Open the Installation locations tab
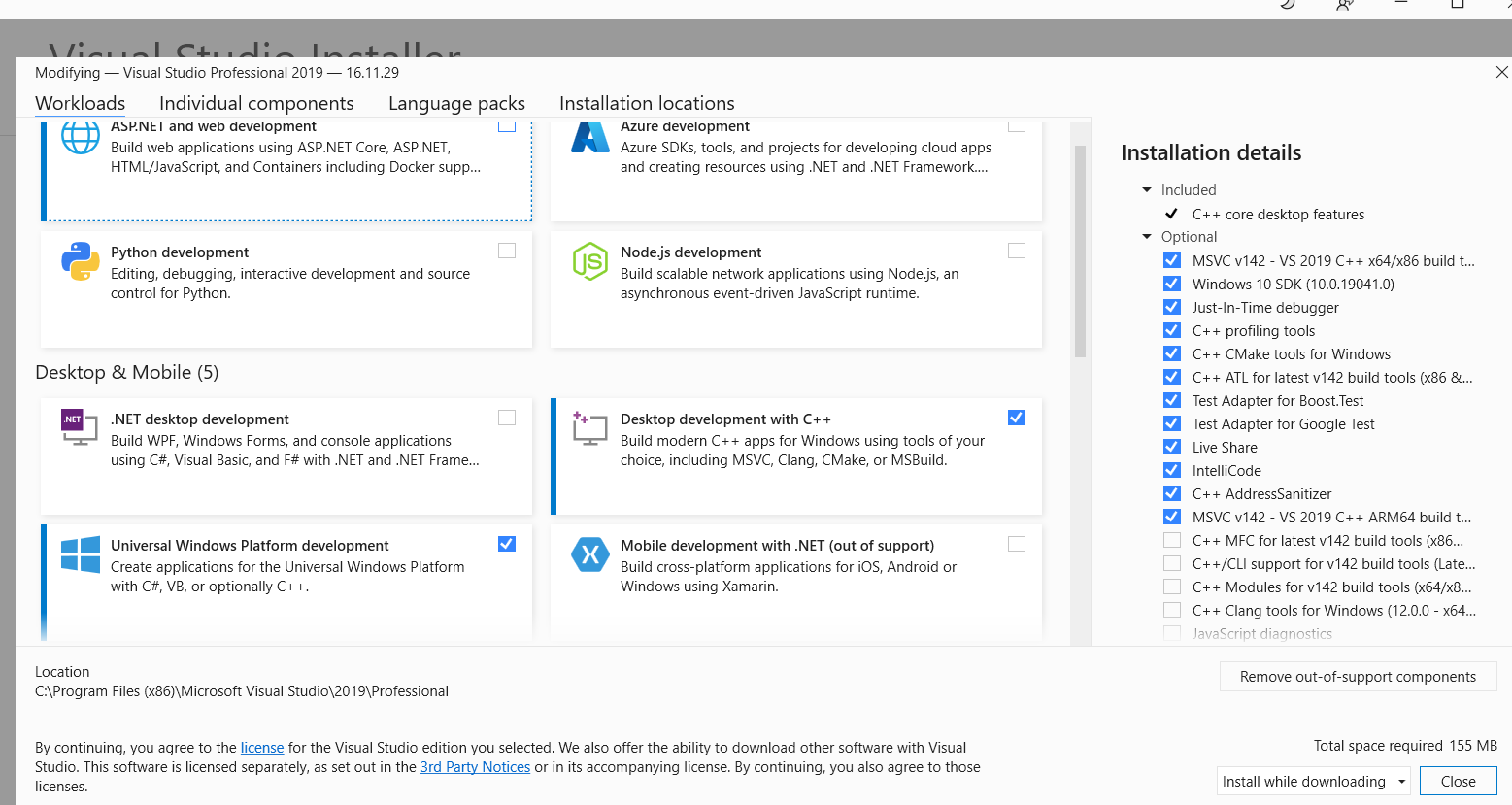This screenshot has width=1512, height=805. click(x=647, y=103)
